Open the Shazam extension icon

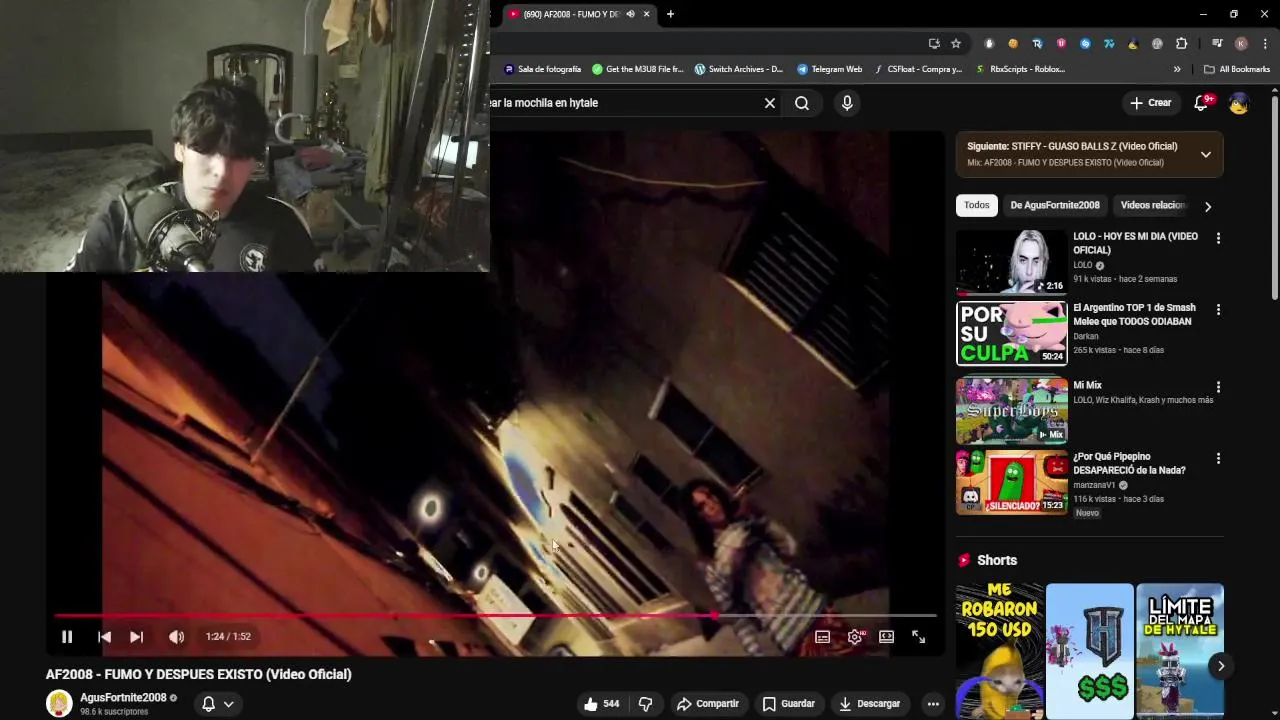tap(1085, 43)
